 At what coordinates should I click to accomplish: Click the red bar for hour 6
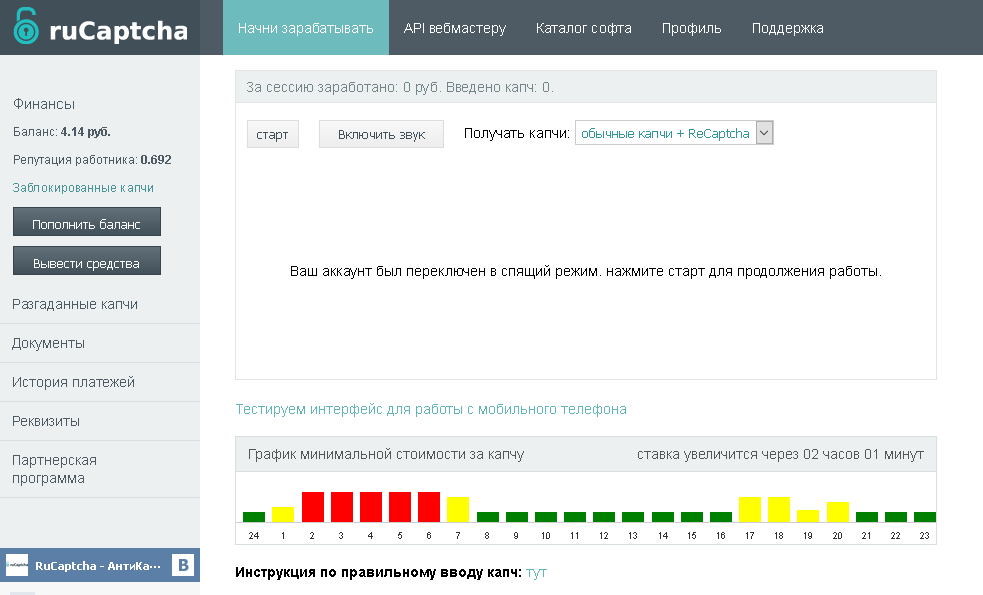tap(429, 507)
